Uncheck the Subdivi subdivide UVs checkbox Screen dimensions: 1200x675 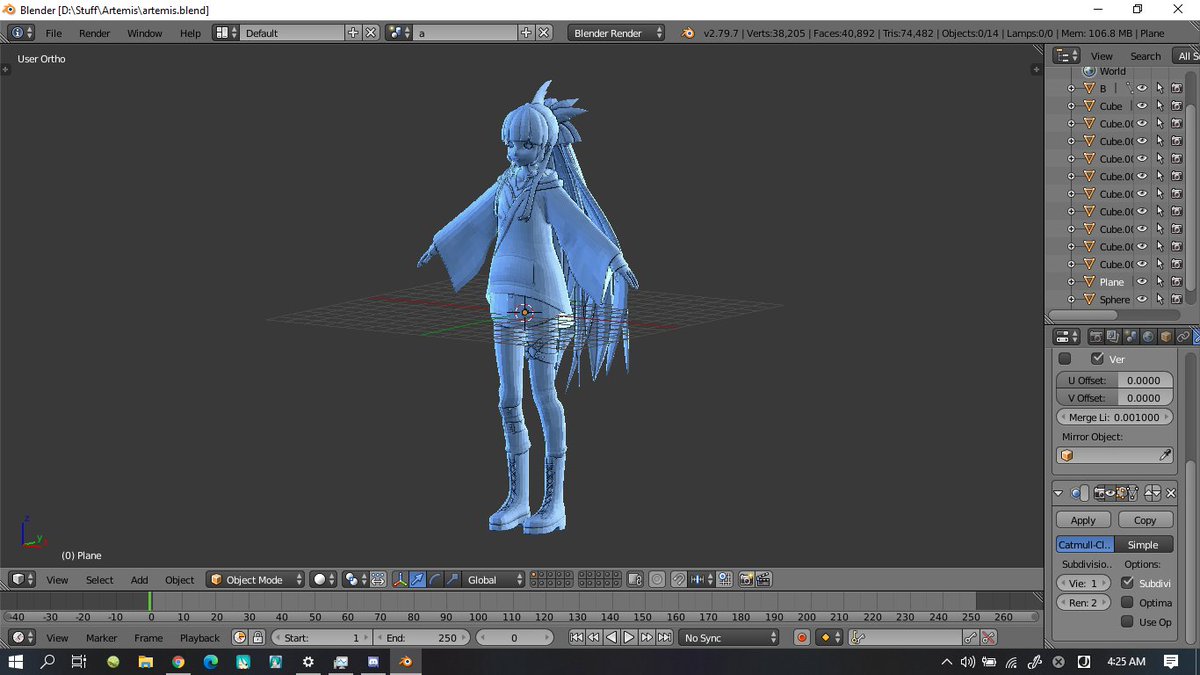click(x=1127, y=582)
